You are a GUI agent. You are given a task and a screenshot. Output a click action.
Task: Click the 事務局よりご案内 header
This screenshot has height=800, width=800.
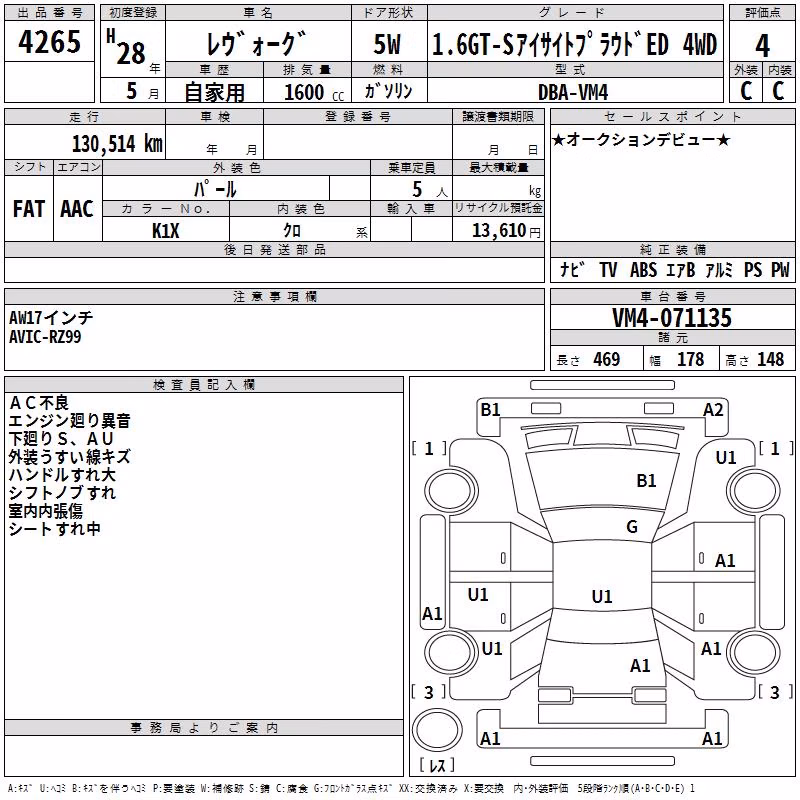click(204, 728)
